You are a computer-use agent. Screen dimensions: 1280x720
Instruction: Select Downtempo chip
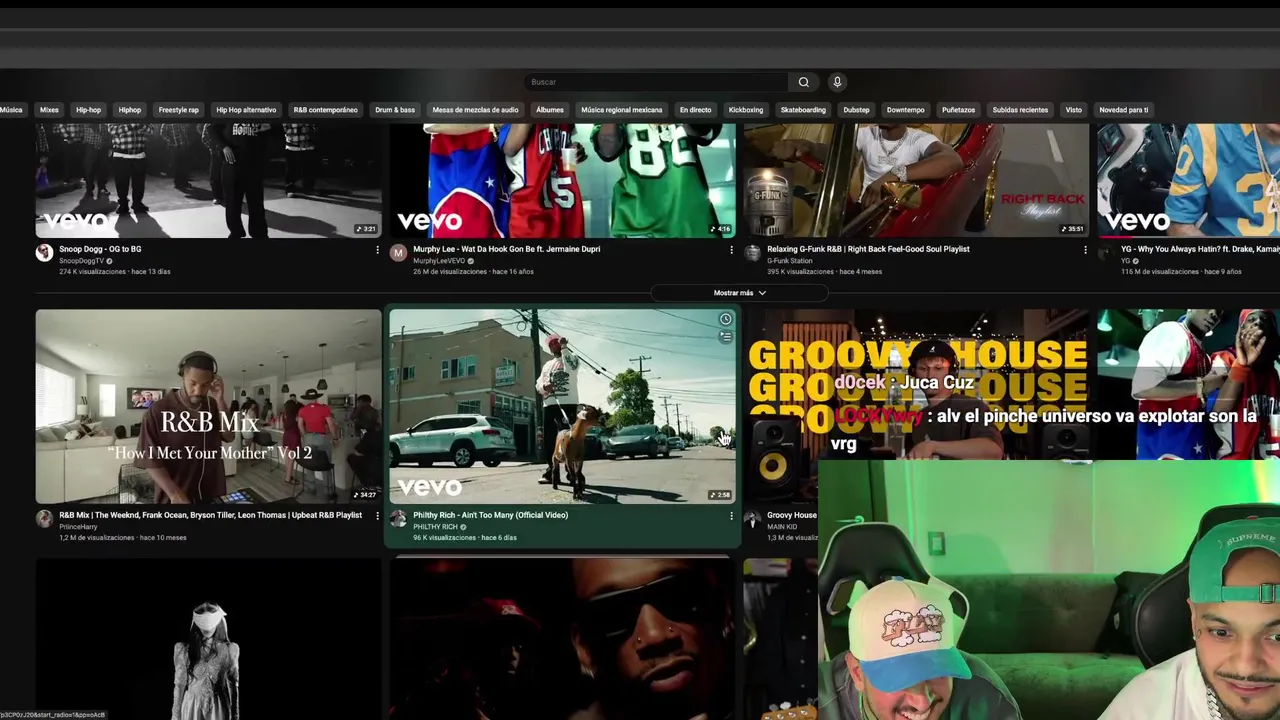[905, 110]
